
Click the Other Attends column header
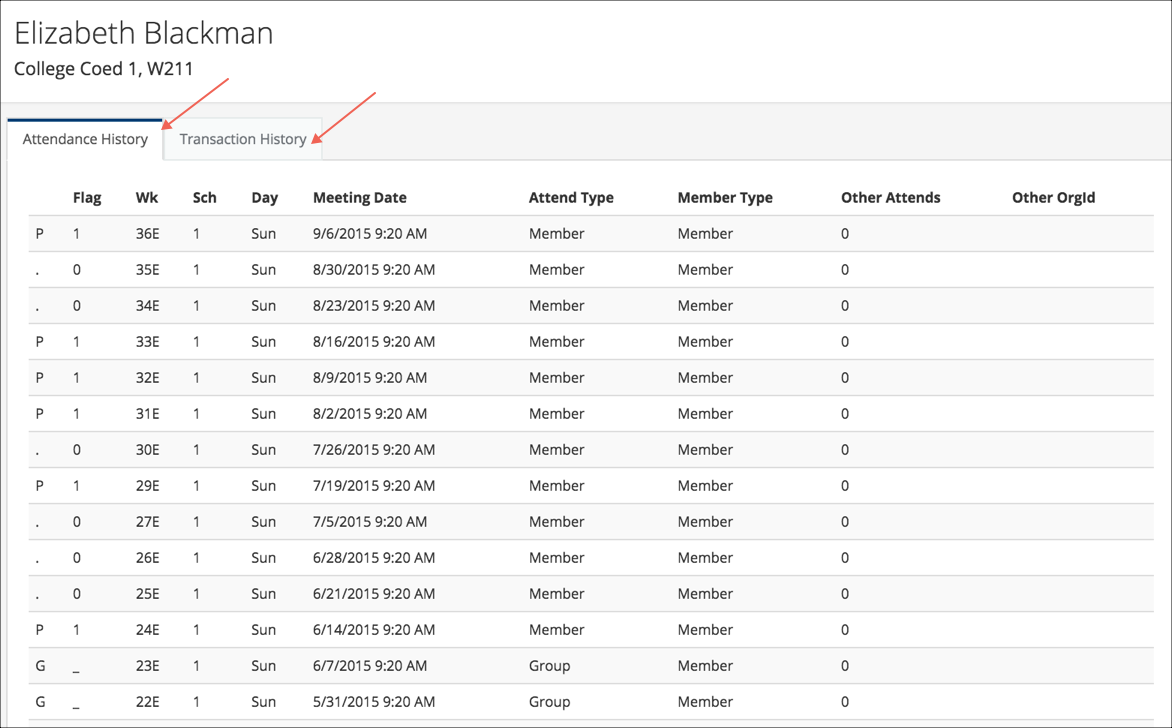[890, 197]
